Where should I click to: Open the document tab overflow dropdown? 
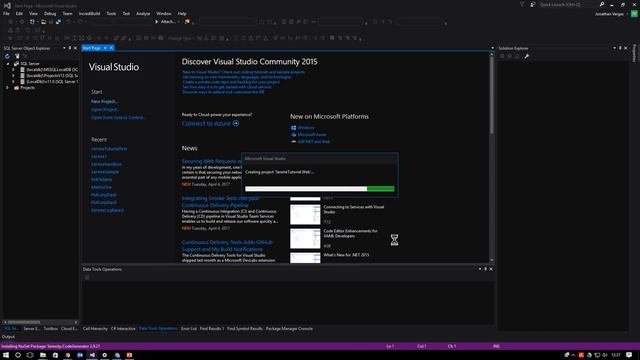[492, 48]
